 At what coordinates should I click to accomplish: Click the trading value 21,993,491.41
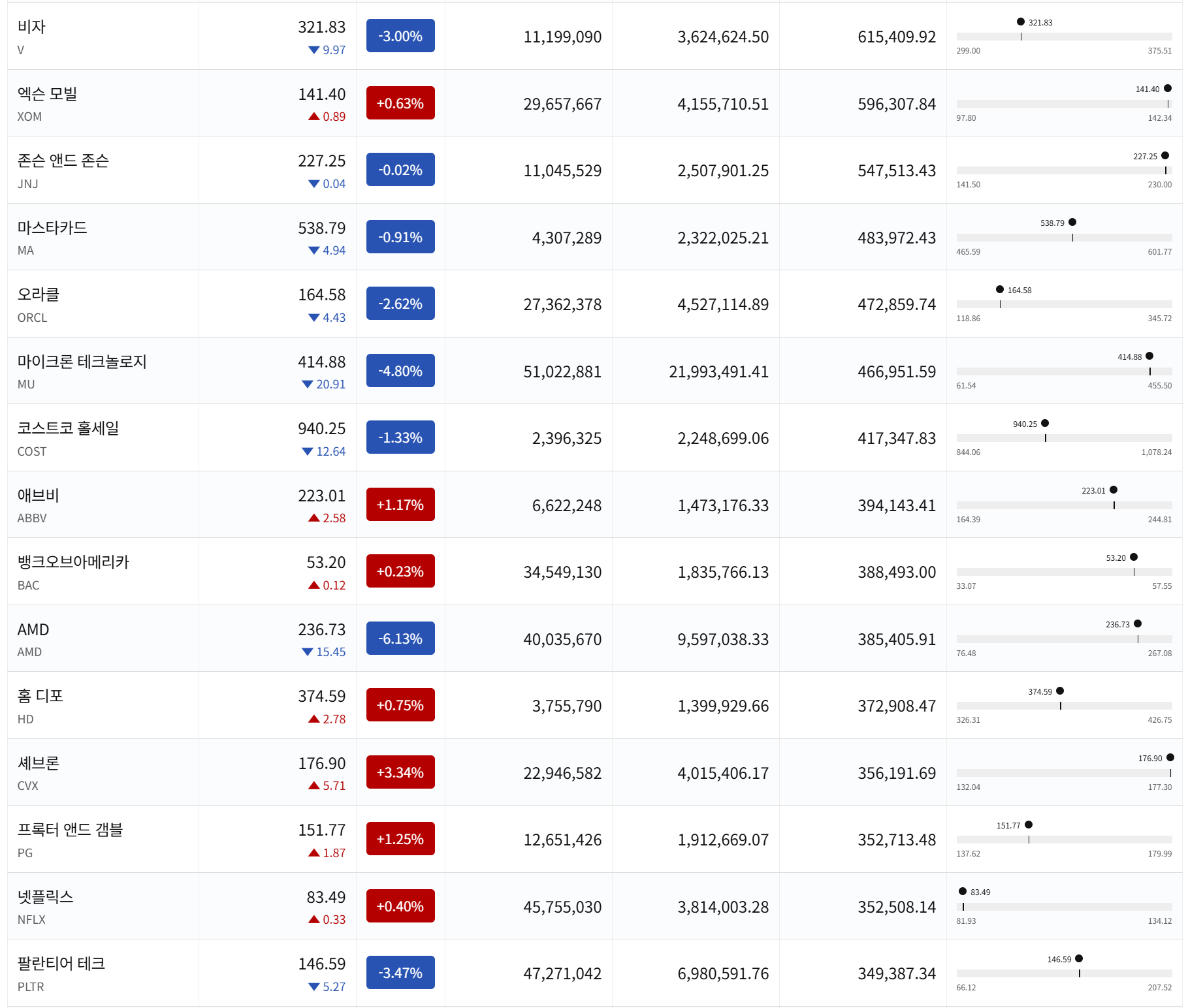point(718,372)
